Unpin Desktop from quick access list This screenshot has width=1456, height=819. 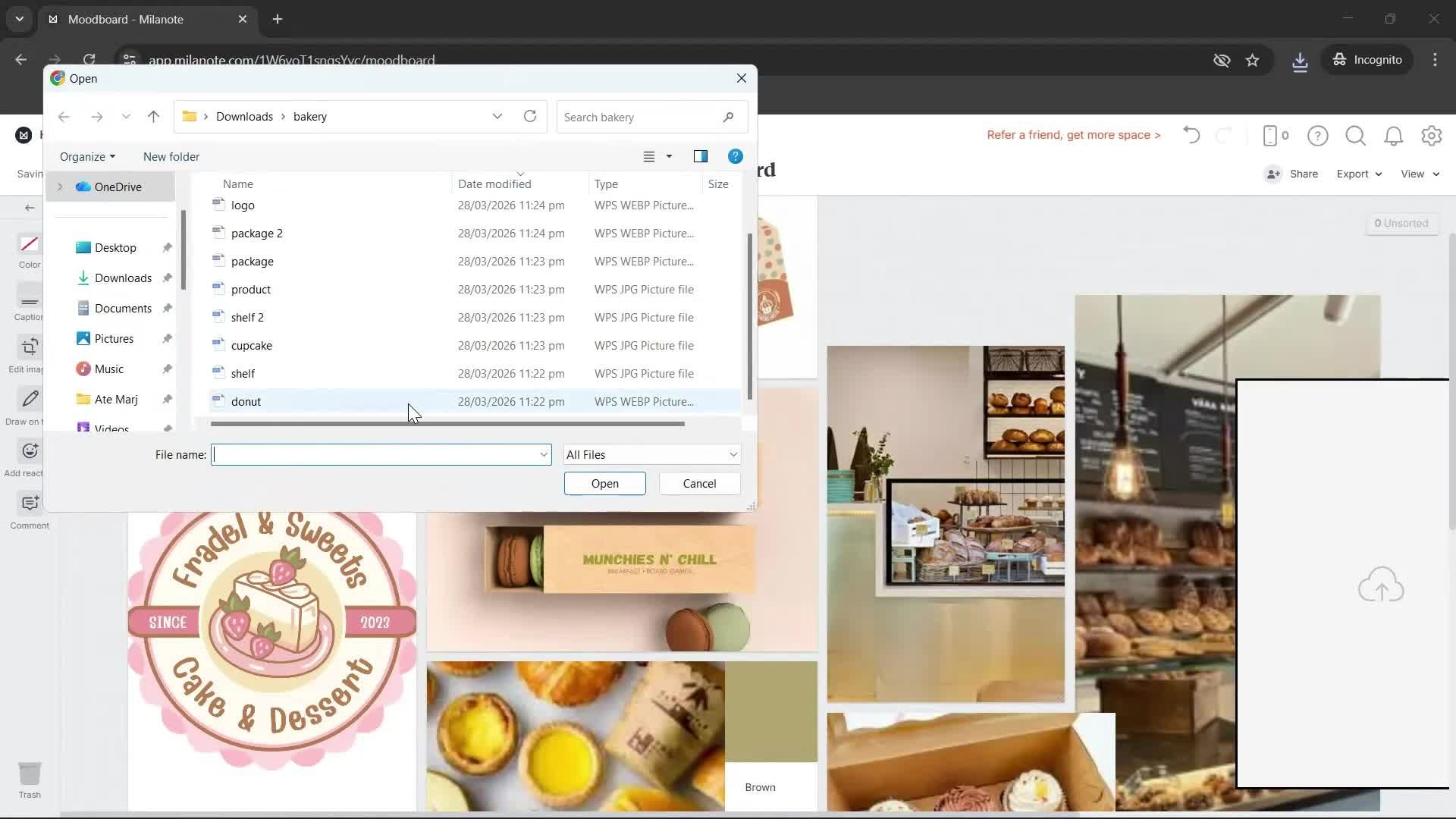(x=167, y=248)
